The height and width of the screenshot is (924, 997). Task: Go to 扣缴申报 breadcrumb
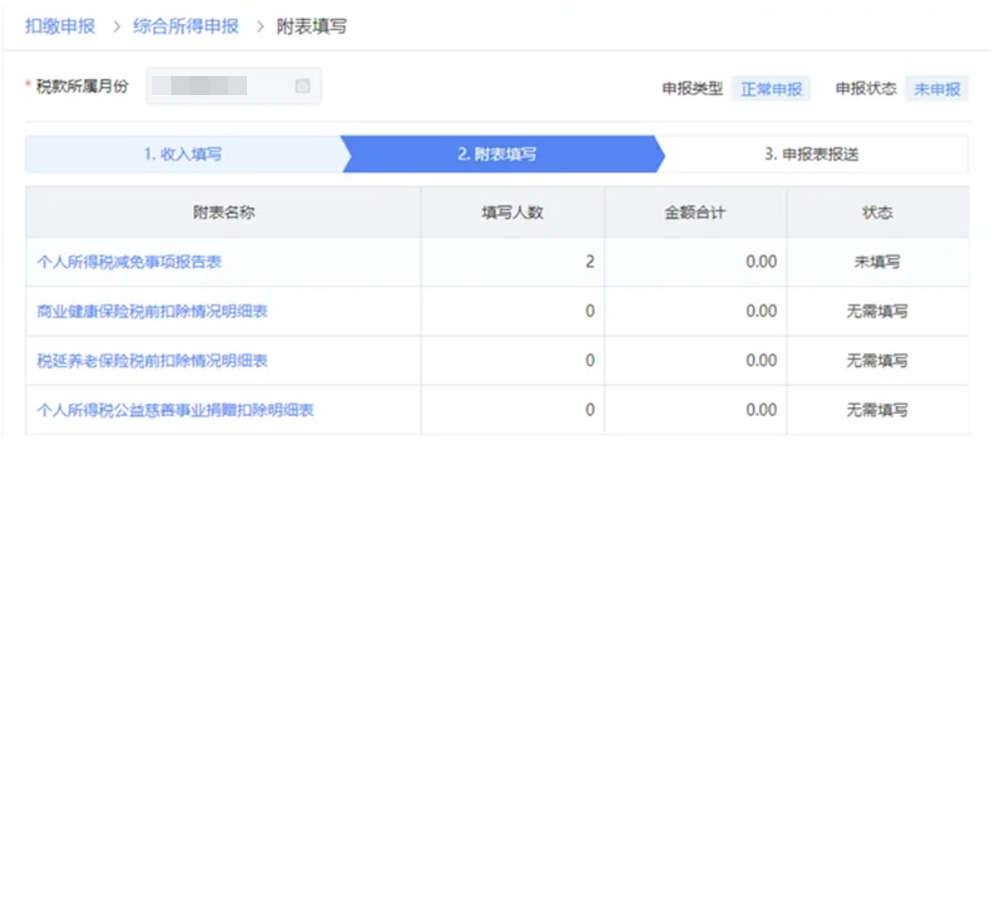coord(60,27)
